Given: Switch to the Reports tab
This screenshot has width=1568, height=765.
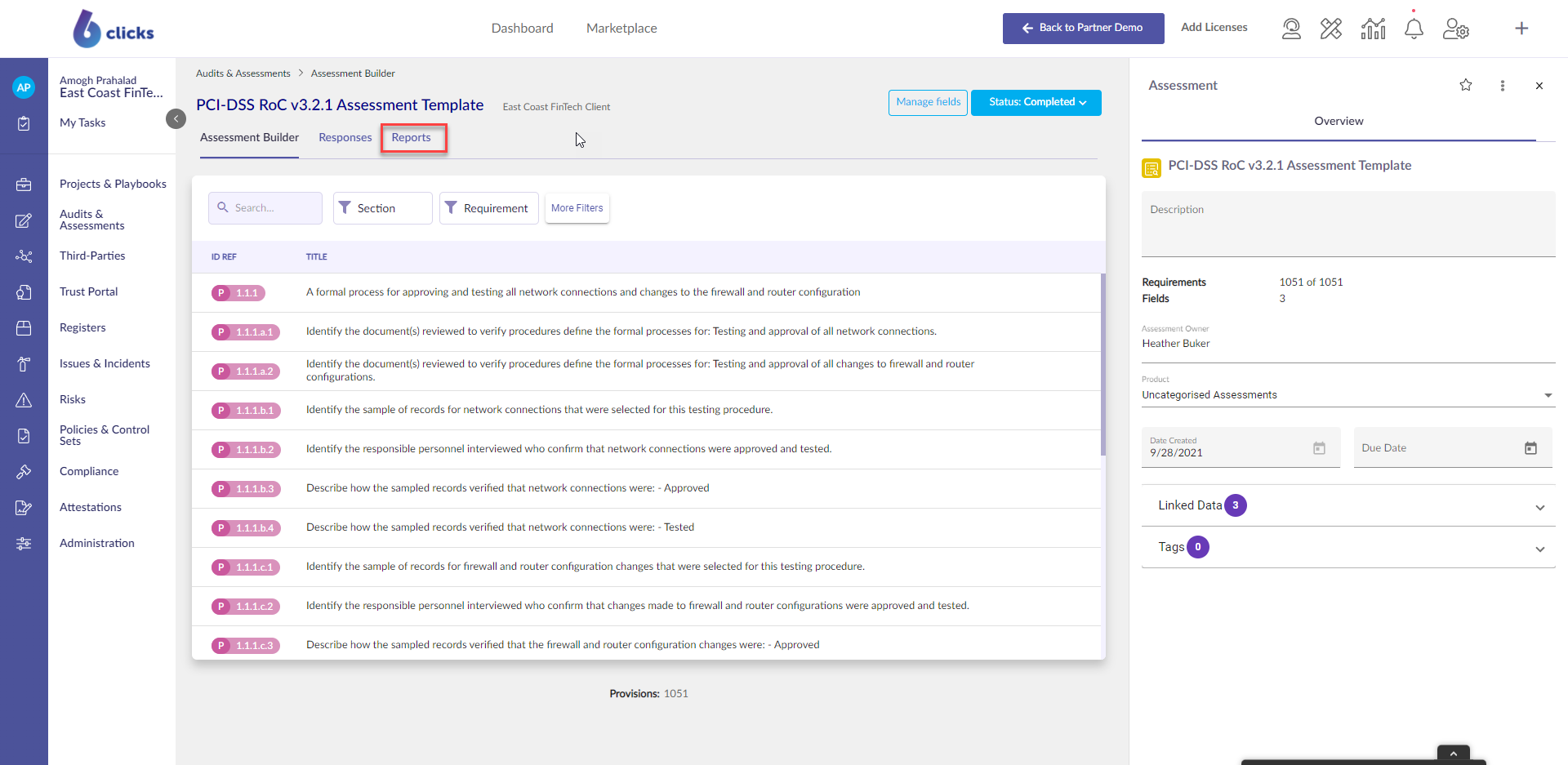Looking at the screenshot, I should point(411,138).
